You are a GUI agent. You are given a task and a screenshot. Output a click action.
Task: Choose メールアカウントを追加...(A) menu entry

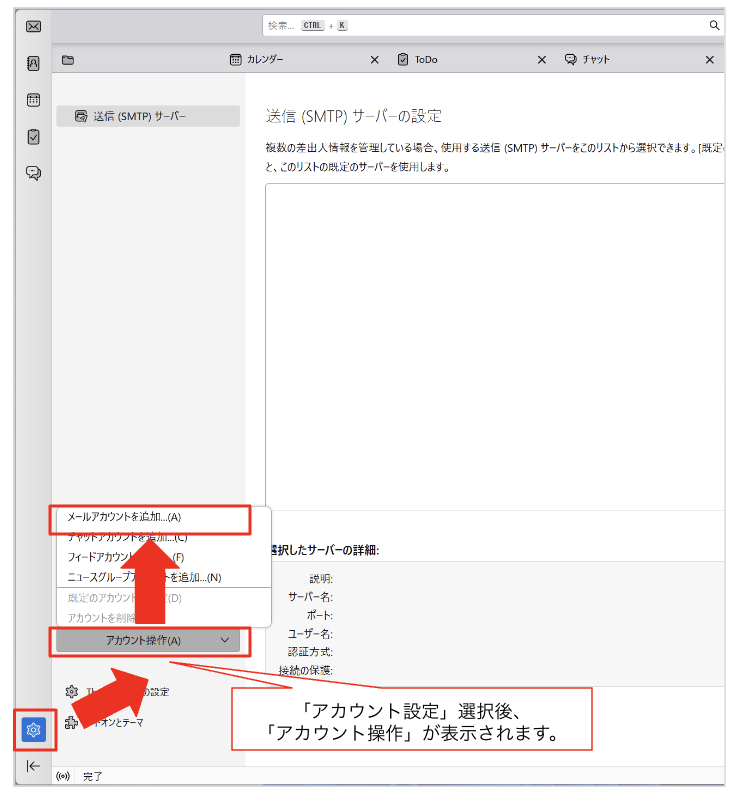pos(164,517)
